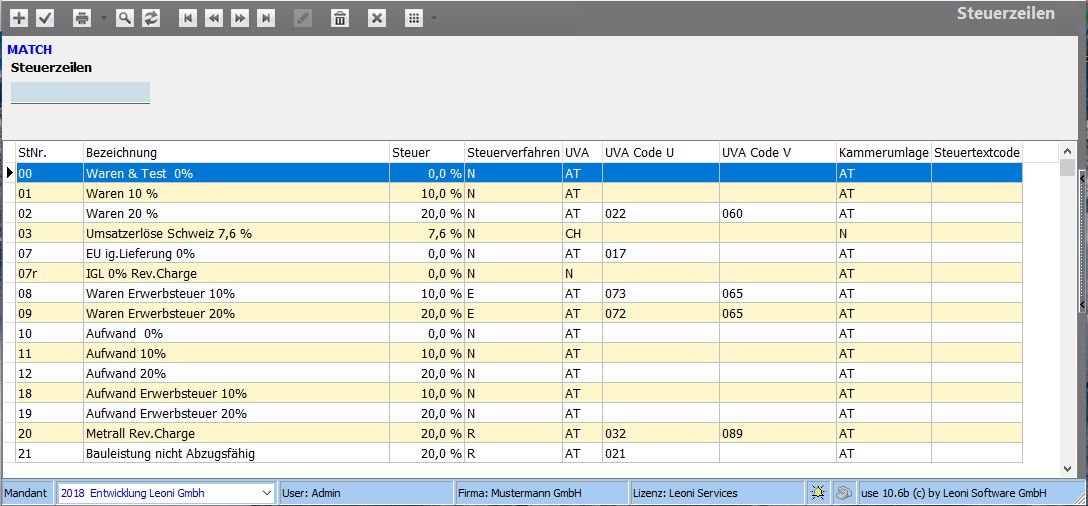The height and width of the screenshot is (506, 1088).
Task: Jump to the first record
Action: tap(187, 19)
